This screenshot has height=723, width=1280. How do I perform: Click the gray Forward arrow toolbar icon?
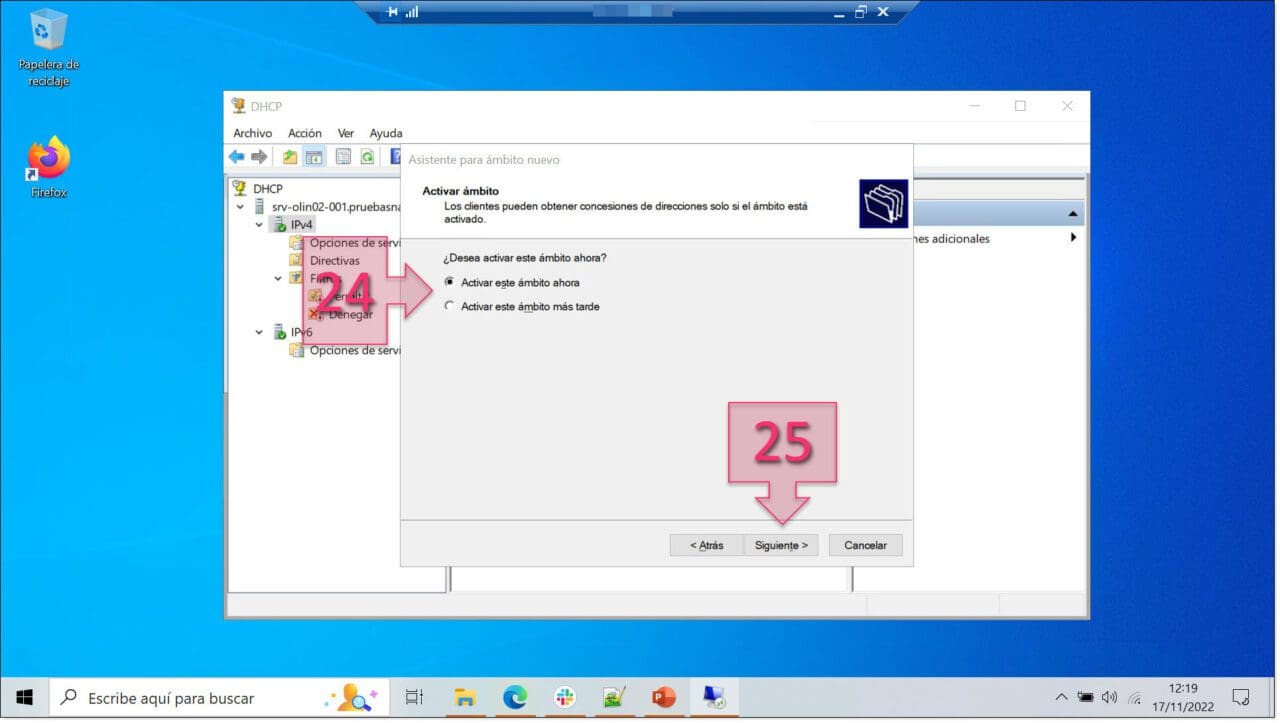tap(259, 157)
